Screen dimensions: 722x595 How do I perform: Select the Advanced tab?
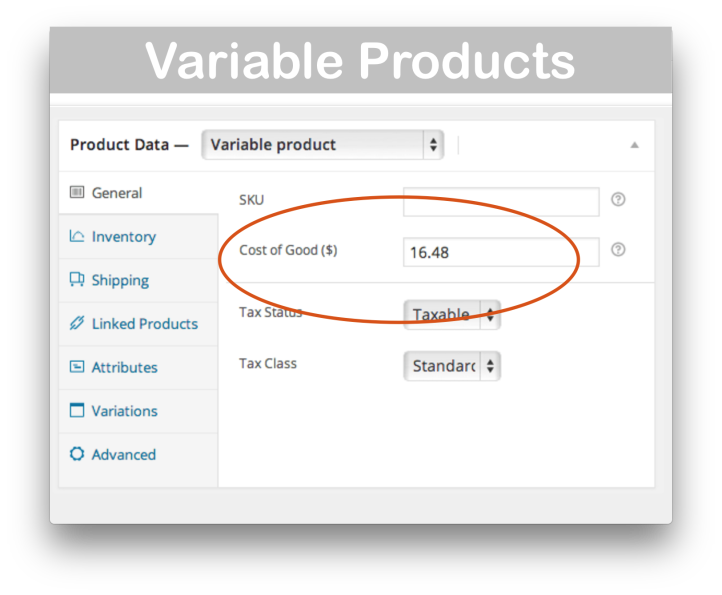(124, 455)
